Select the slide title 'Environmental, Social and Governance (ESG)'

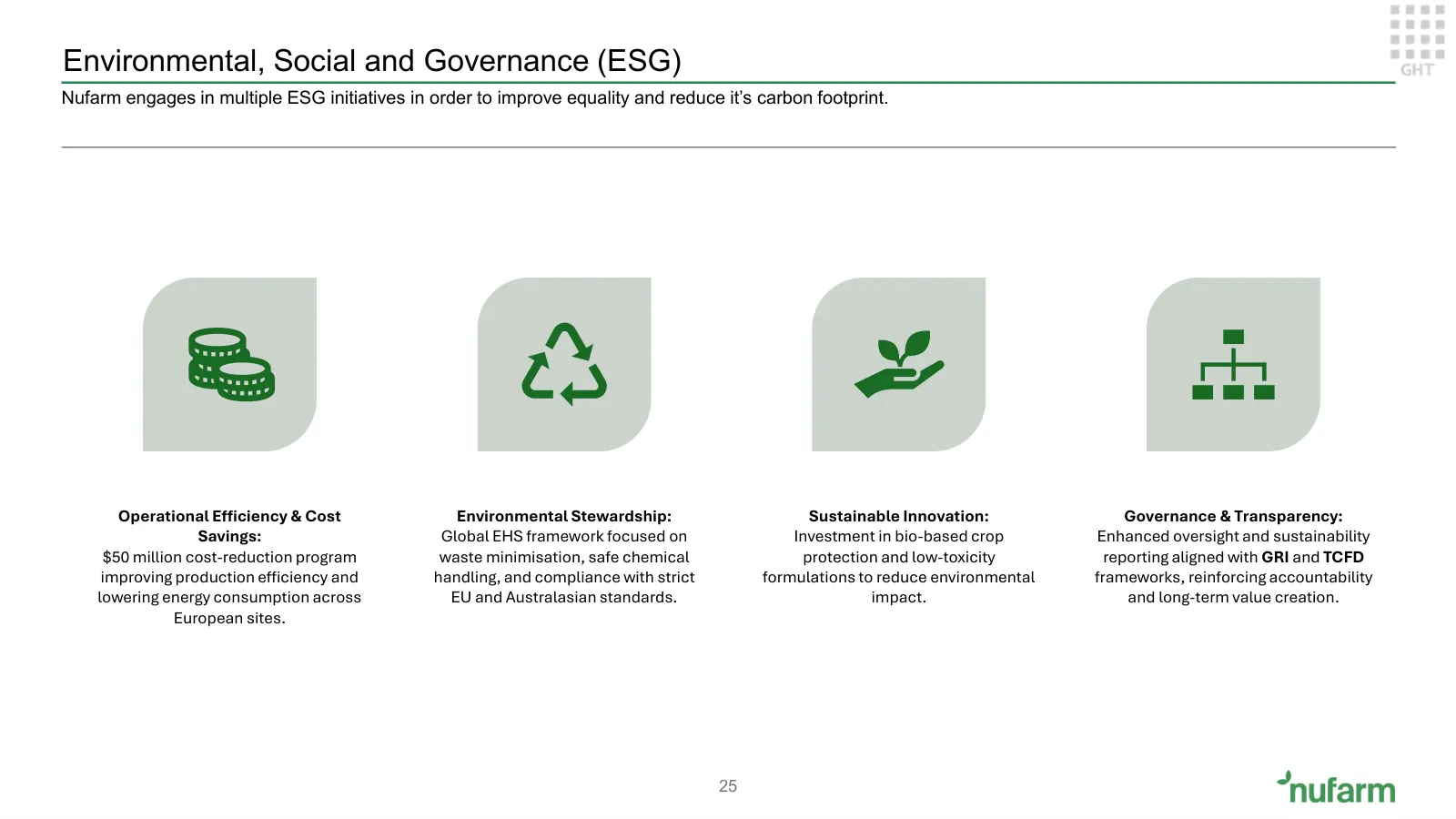click(x=372, y=60)
